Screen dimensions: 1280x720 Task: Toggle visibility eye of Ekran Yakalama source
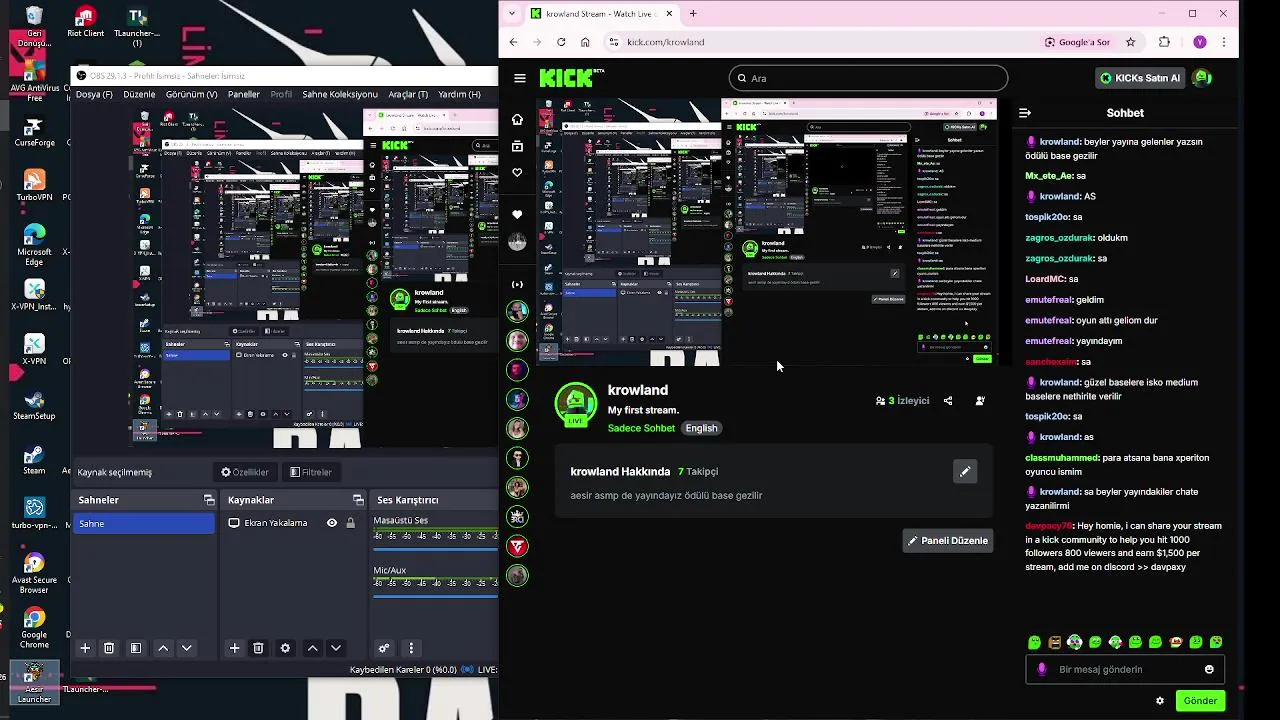tap(332, 523)
